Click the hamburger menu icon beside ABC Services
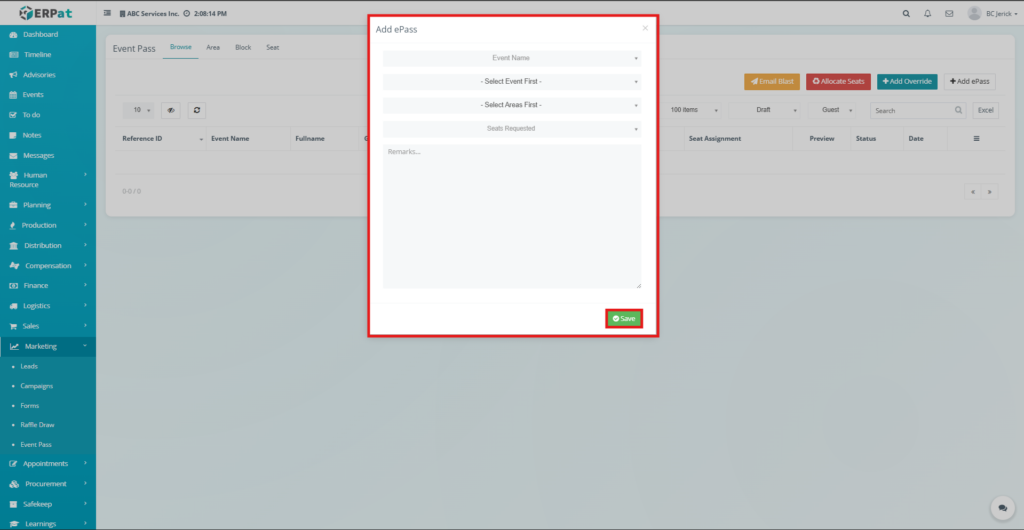The height and width of the screenshot is (530, 1024). [108, 14]
